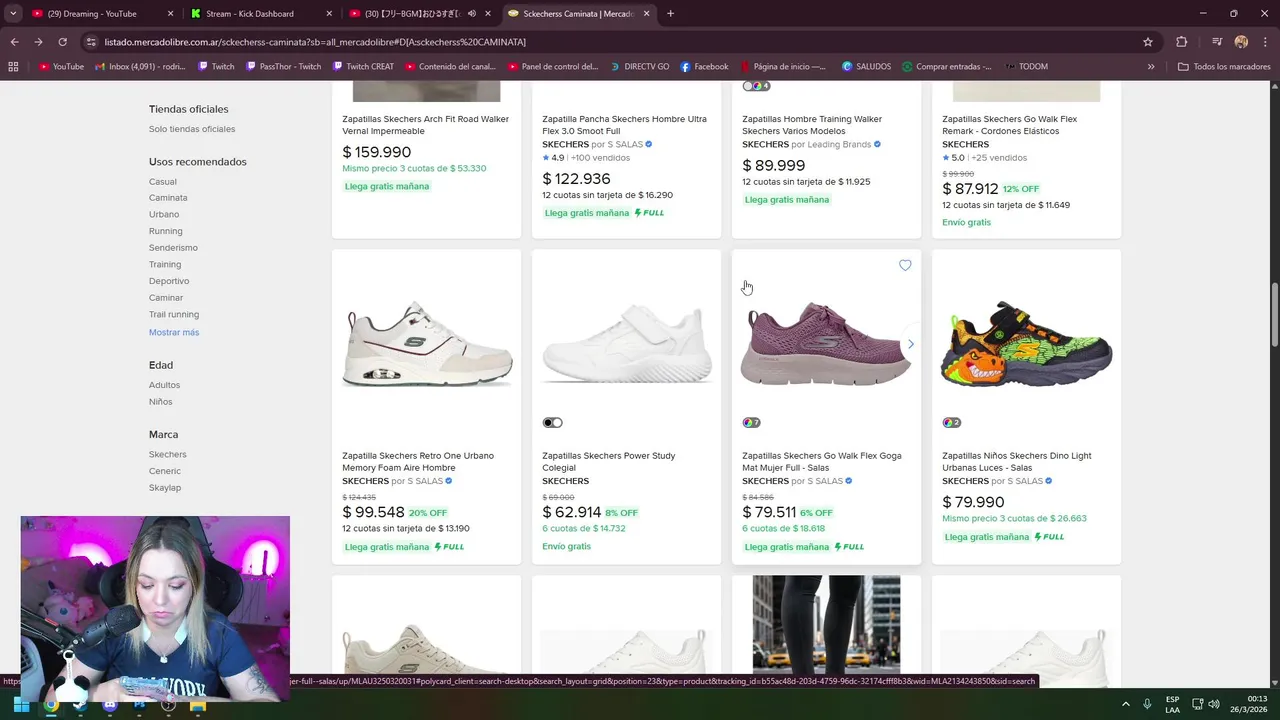This screenshot has height=720, width=1280.
Task: Click the address bar URL field
Action: [620, 42]
